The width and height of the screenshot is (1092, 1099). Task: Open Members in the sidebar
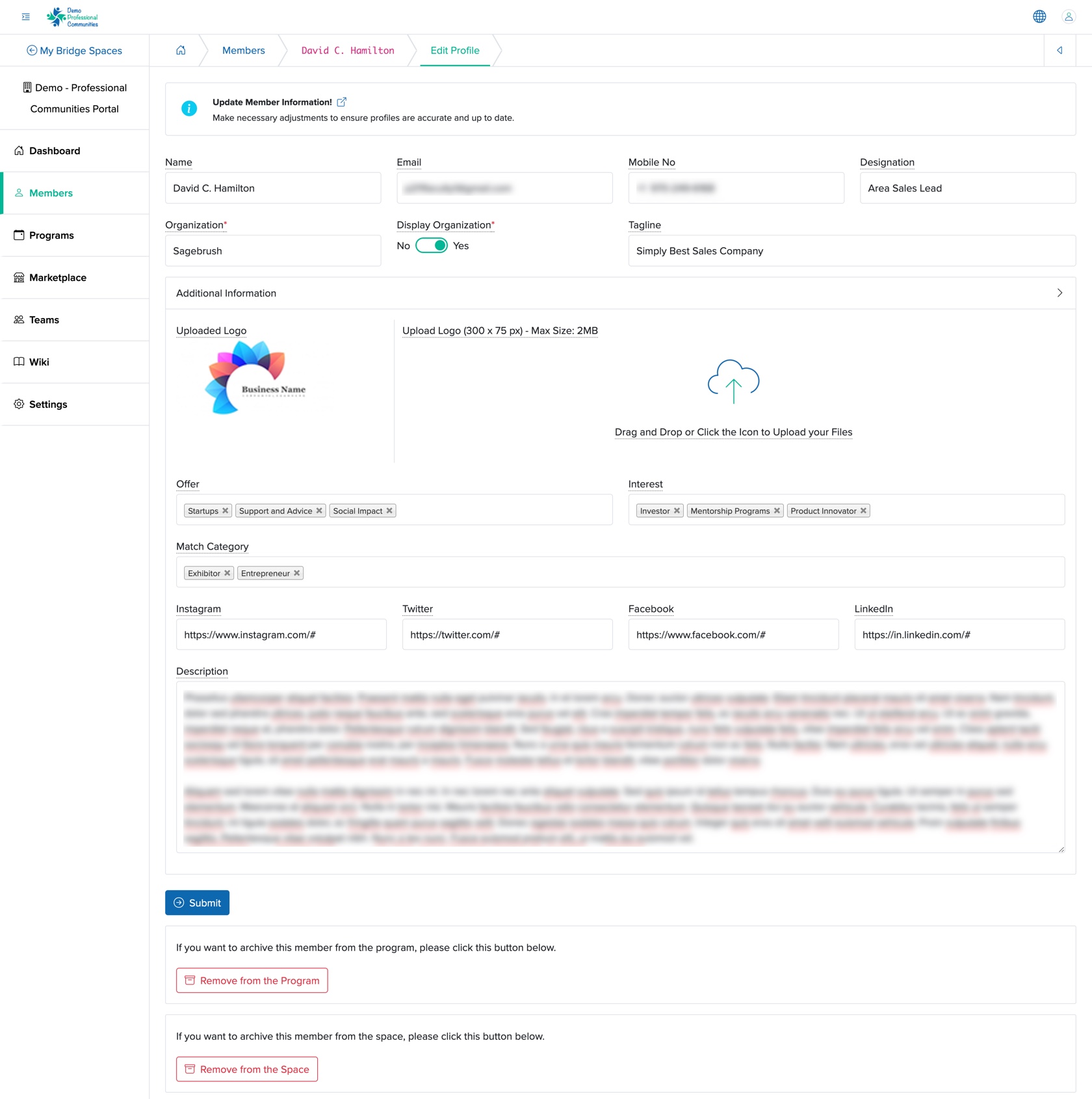(x=75, y=193)
